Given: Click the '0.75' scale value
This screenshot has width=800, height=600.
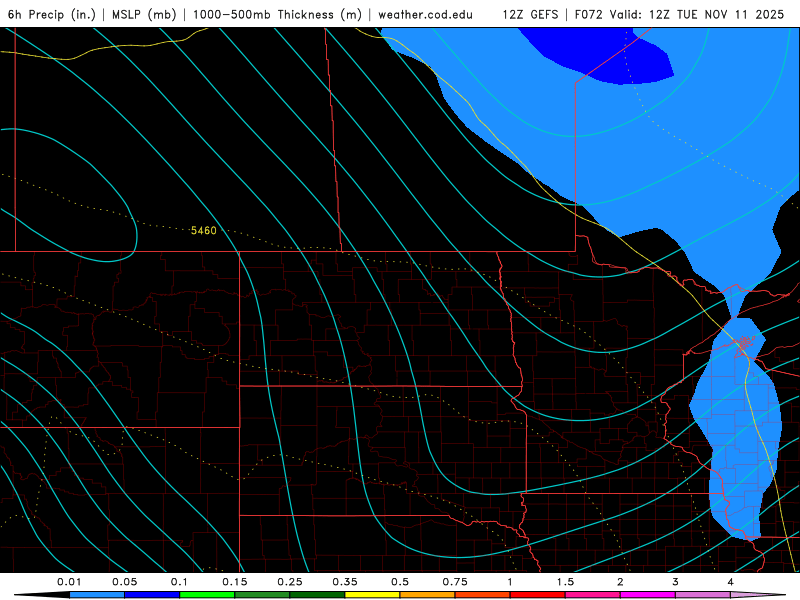Looking at the screenshot, I should pyautogui.click(x=455, y=582).
